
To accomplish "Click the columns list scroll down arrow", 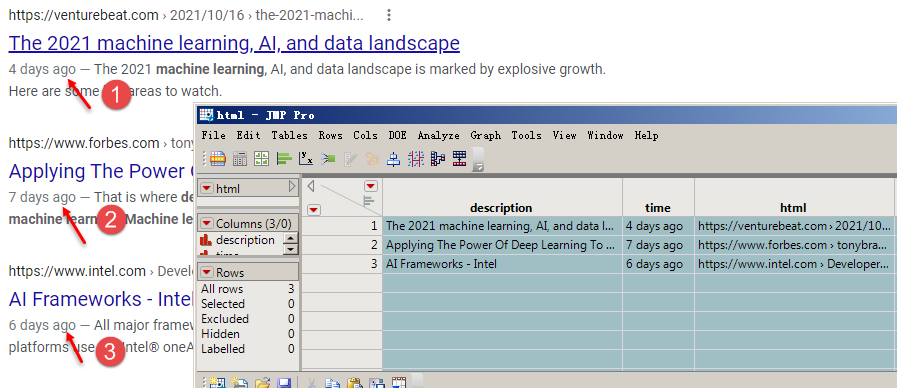I will [292, 249].
